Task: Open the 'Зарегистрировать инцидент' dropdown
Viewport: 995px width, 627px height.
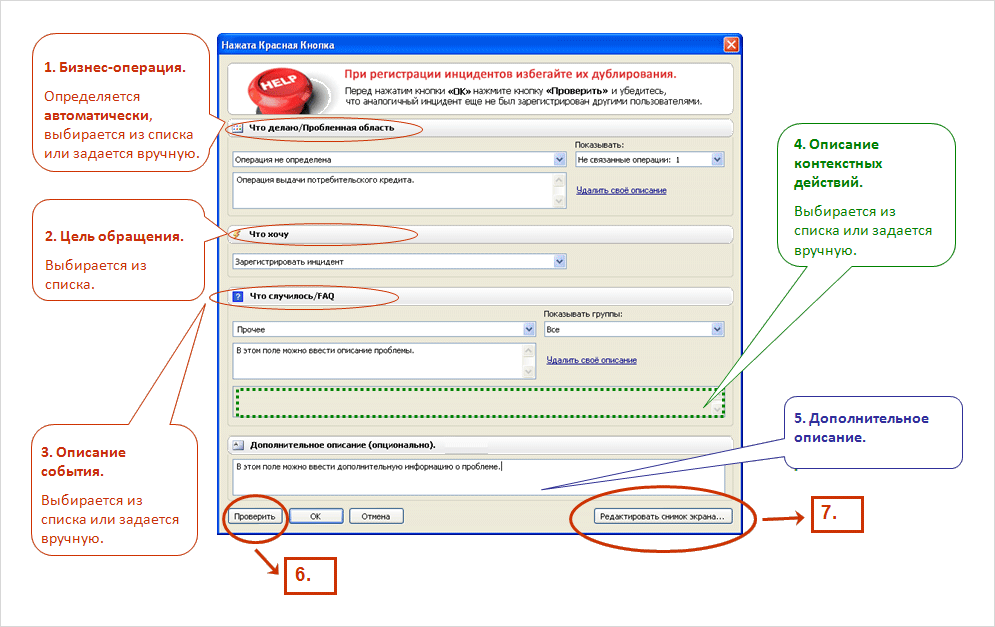Action: point(559,262)
